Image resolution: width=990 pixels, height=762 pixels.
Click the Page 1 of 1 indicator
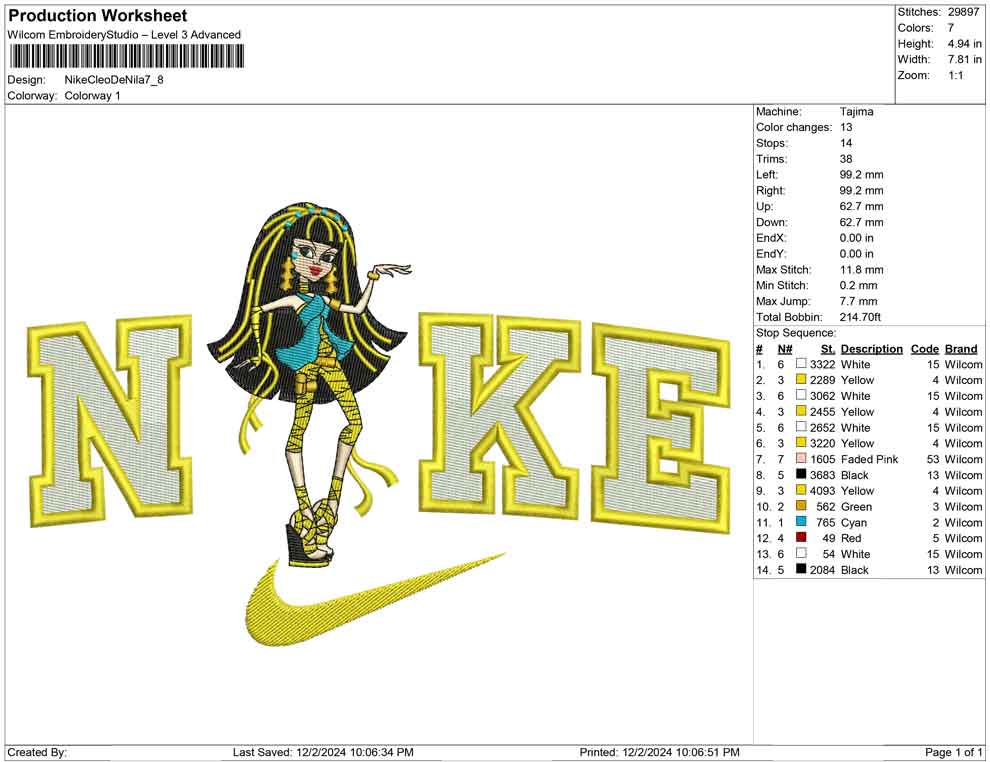pos(953,752)
